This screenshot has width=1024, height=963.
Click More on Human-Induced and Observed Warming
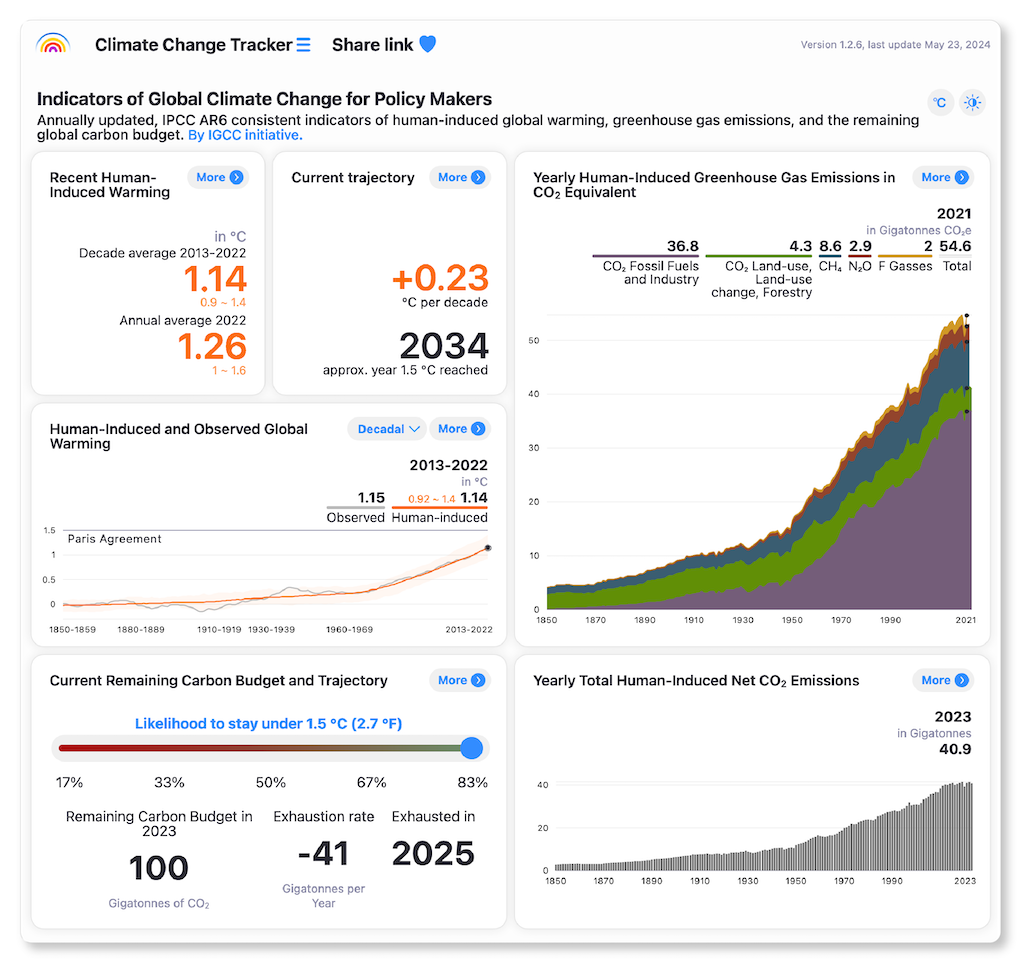459,429
